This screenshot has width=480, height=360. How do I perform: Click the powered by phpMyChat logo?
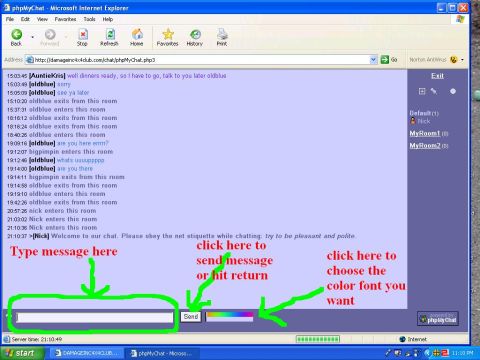438,319
